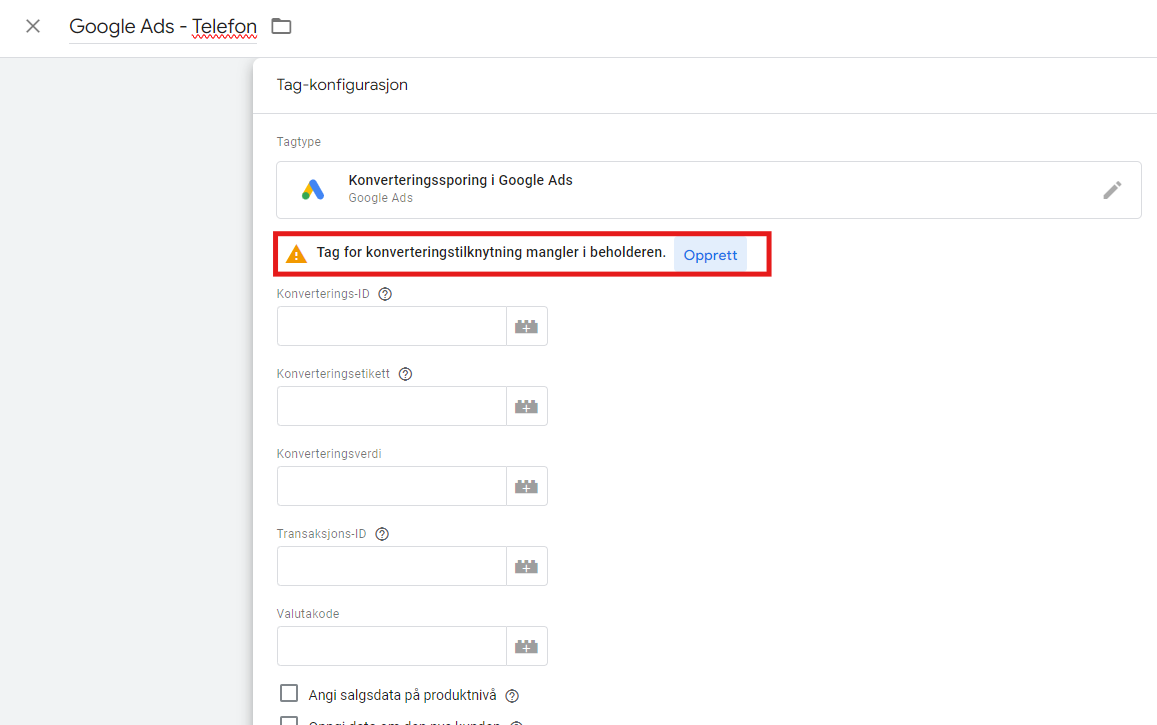Viewport: 1157px width, 725px height.
Task: Click the tag name Google Ads - Telefon
Action: 163,27
